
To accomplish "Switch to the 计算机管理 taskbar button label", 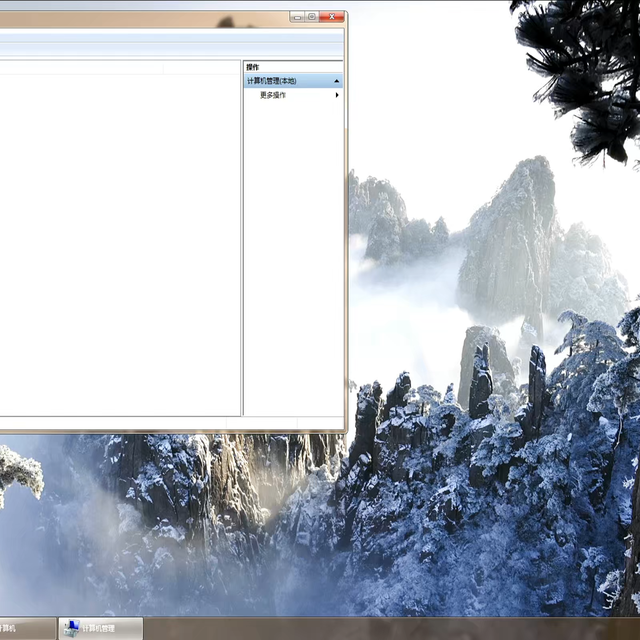I will pyautogui.click(x=98, y=629).
